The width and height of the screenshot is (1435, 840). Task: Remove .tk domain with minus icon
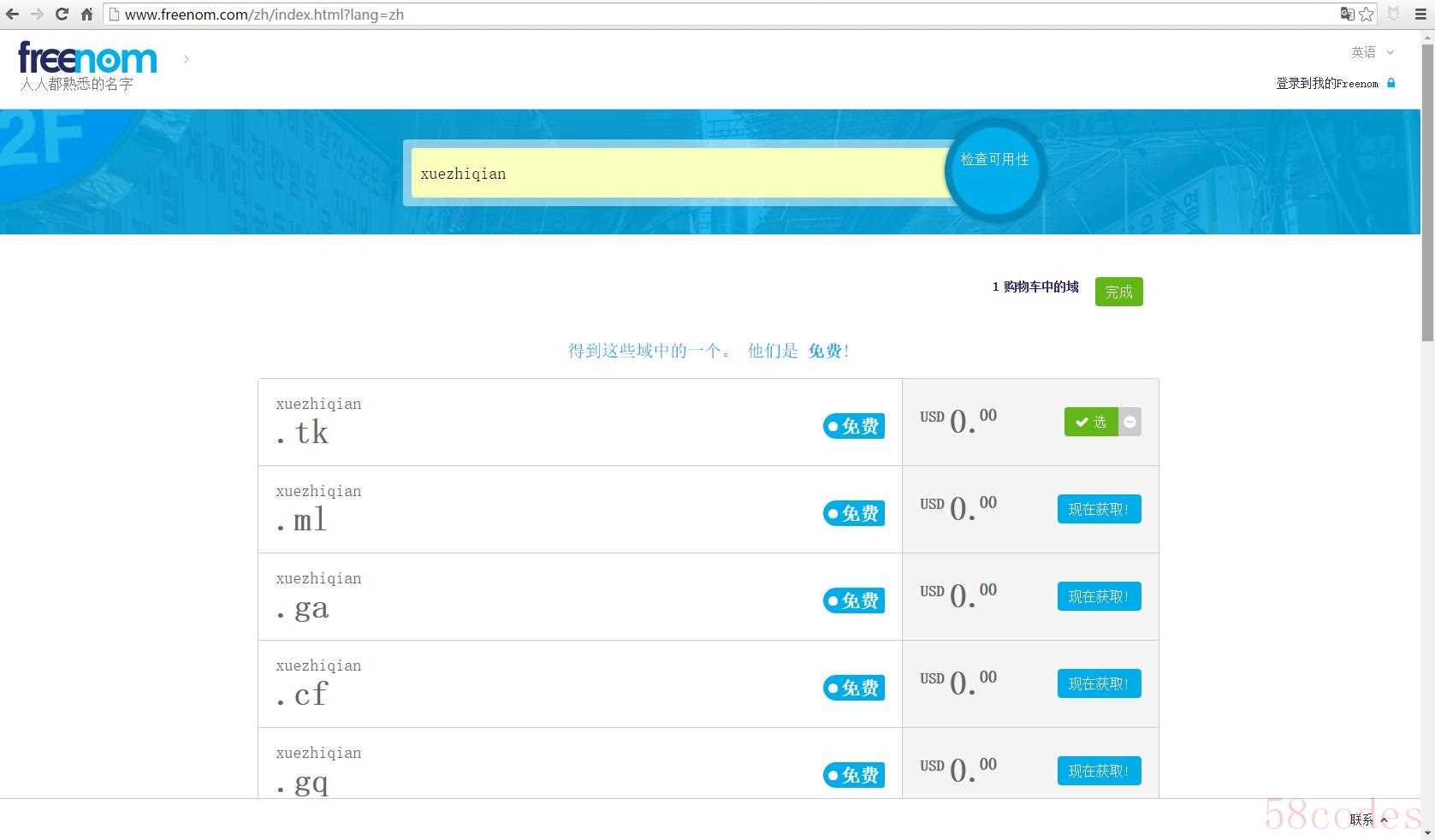tap(1130, 422)
